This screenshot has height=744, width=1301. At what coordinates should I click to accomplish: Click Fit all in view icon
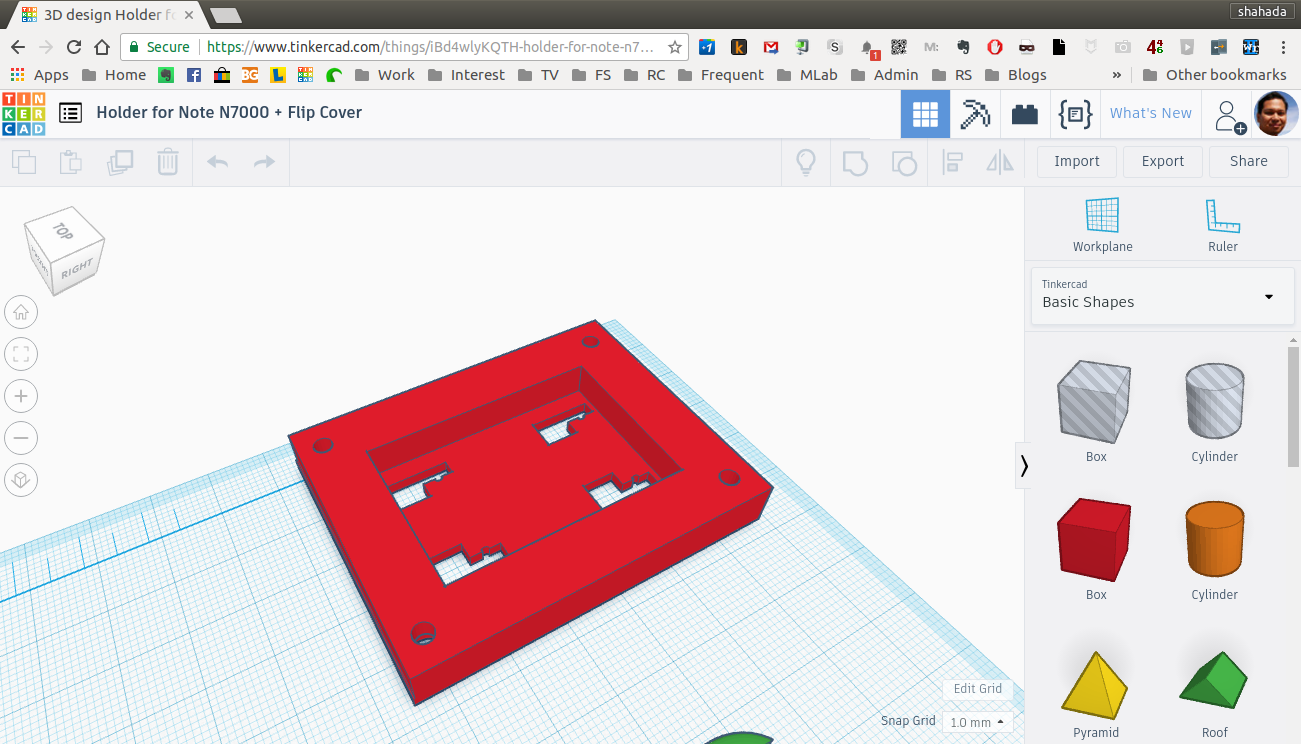(x=21, y=354)
